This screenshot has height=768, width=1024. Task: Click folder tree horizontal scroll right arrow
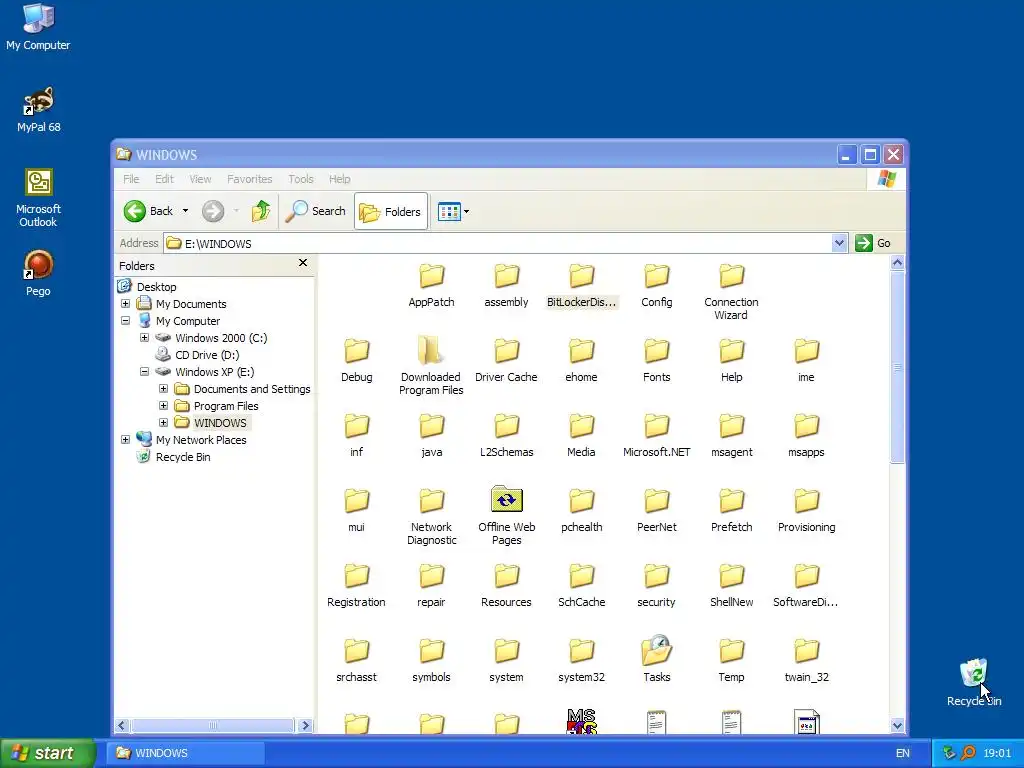305,726
